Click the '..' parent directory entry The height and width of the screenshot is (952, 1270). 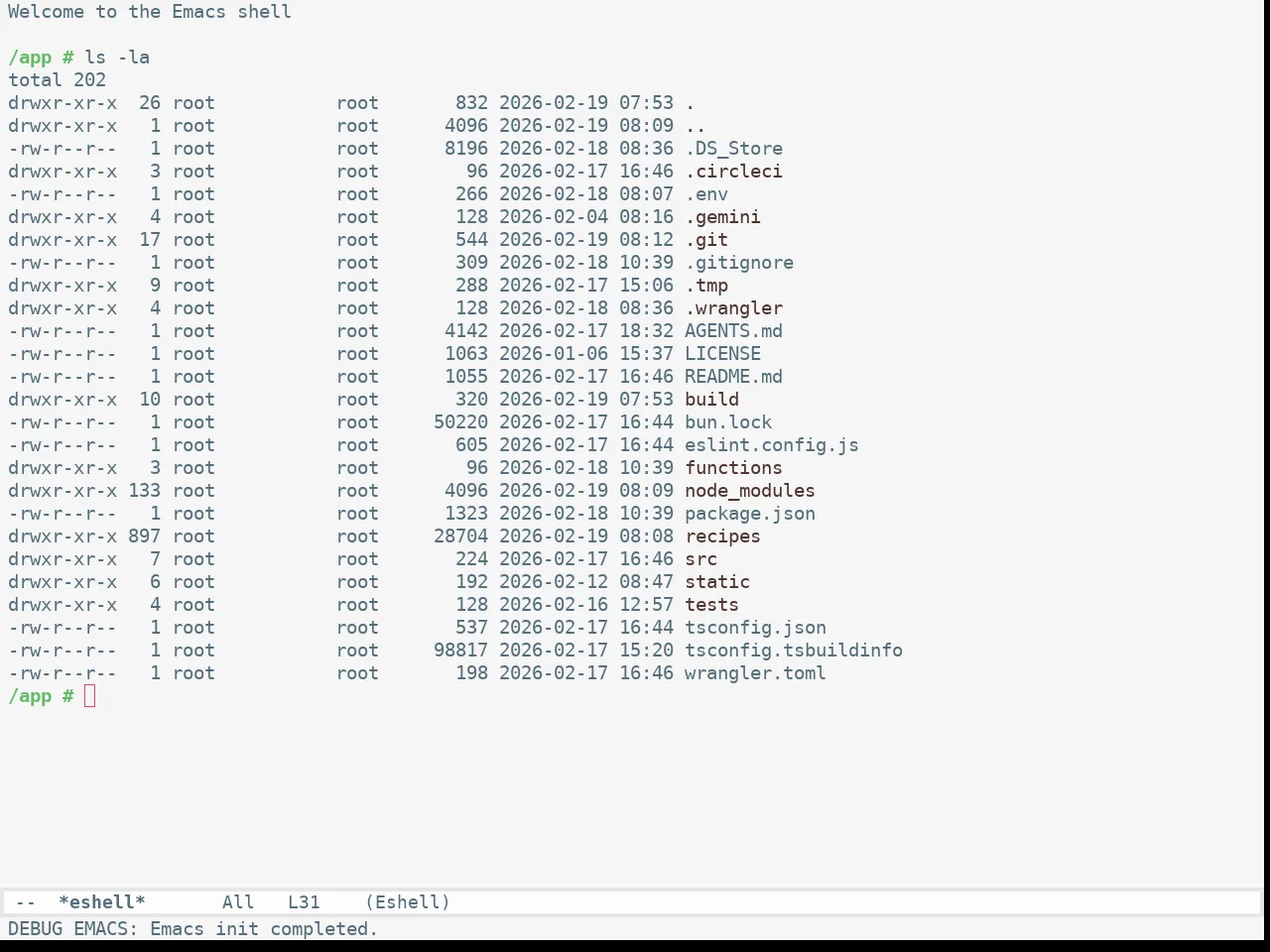(x=696, y=126)
